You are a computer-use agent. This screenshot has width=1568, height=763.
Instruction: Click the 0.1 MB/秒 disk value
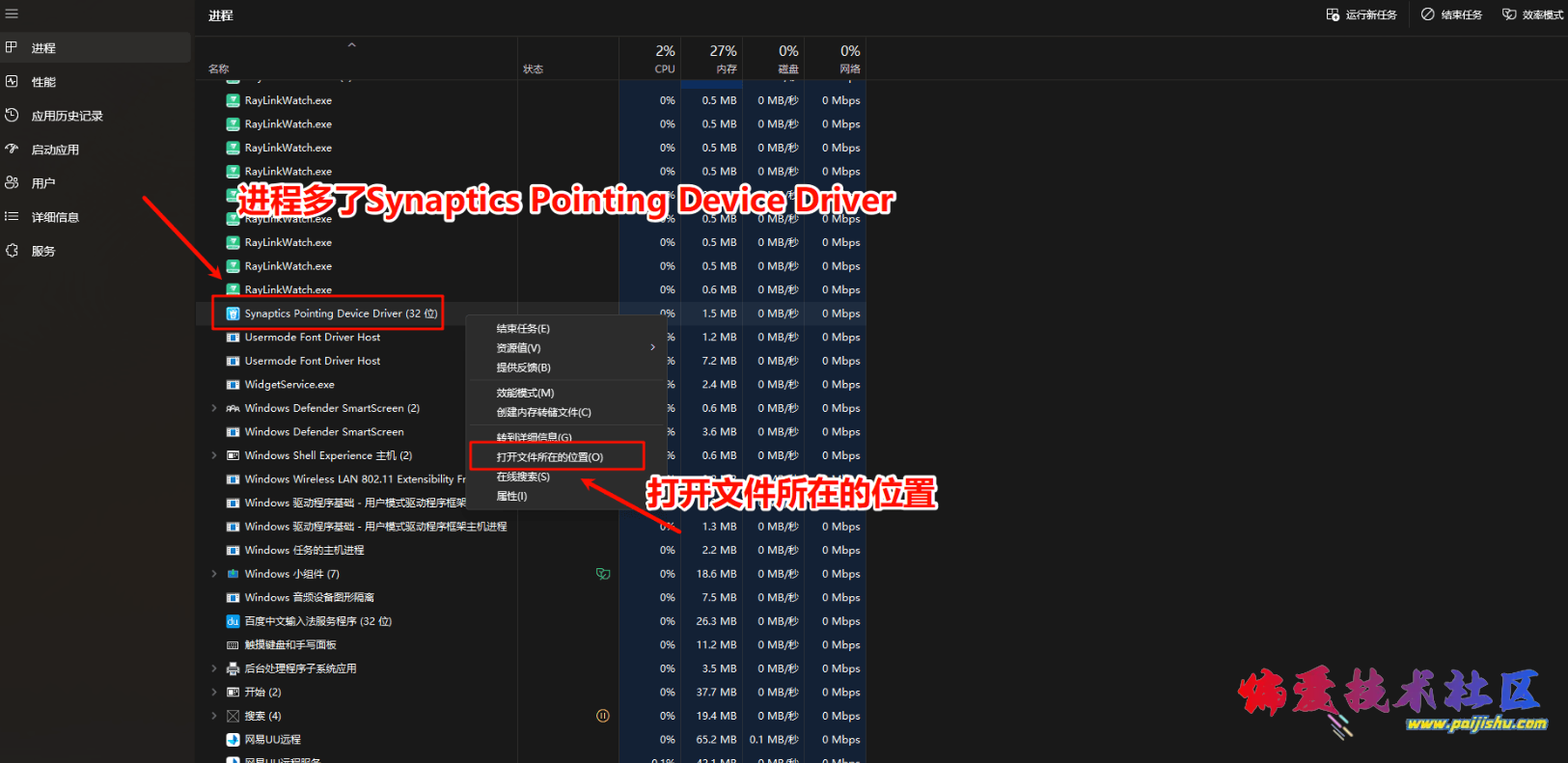[x=774, y=740]
